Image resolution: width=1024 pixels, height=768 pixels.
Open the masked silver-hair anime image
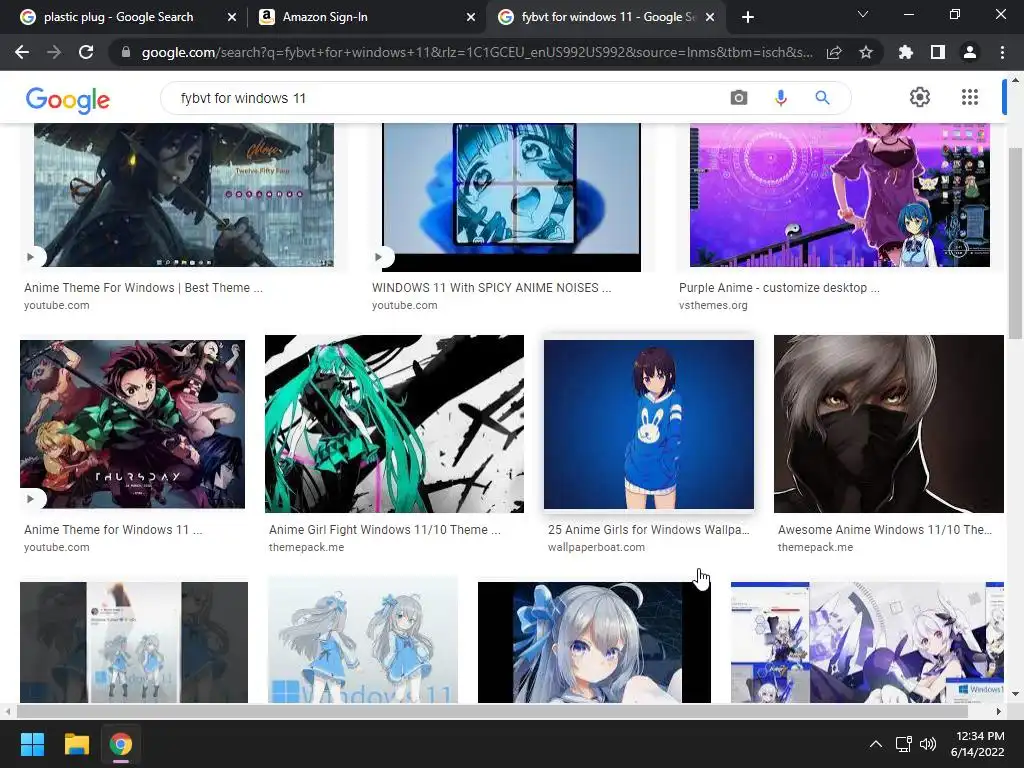(x=889, y=424)
